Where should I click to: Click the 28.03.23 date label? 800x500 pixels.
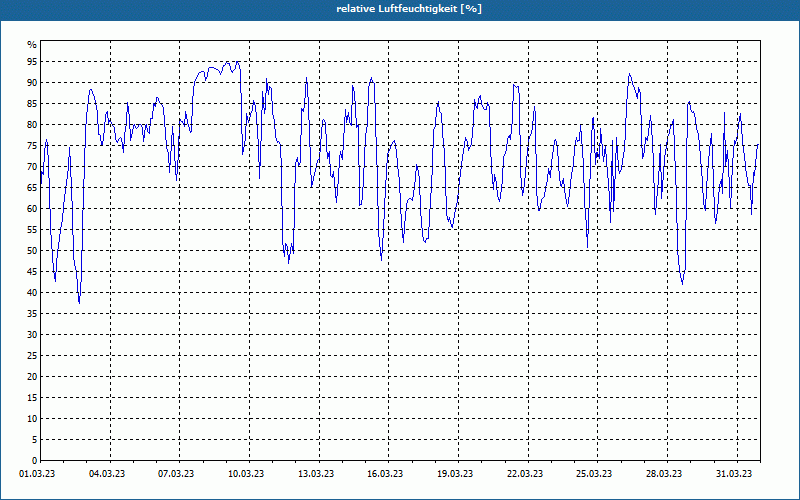pos(664,474)
